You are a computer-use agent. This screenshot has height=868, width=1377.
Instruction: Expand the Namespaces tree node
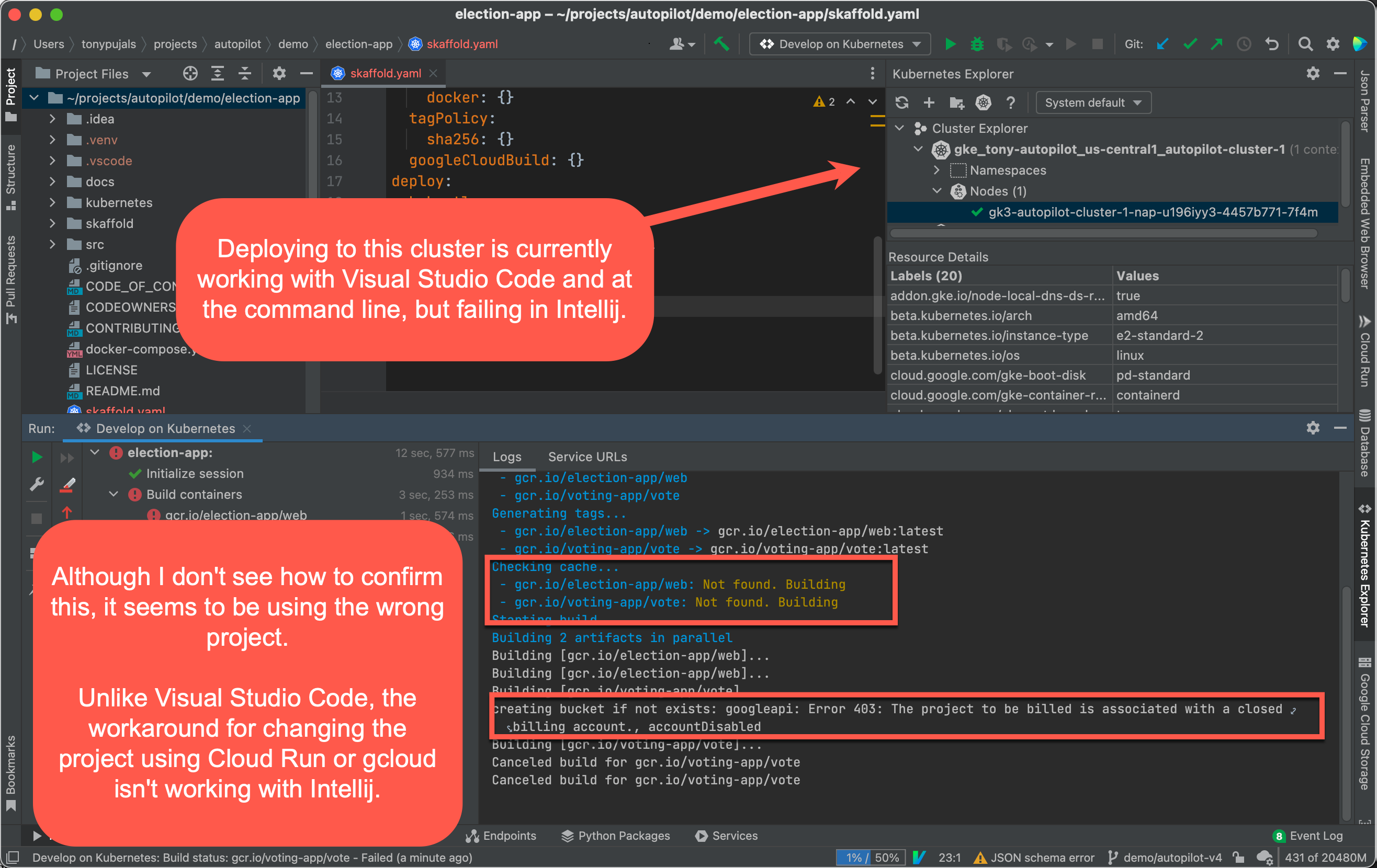[x=936, y=170]
